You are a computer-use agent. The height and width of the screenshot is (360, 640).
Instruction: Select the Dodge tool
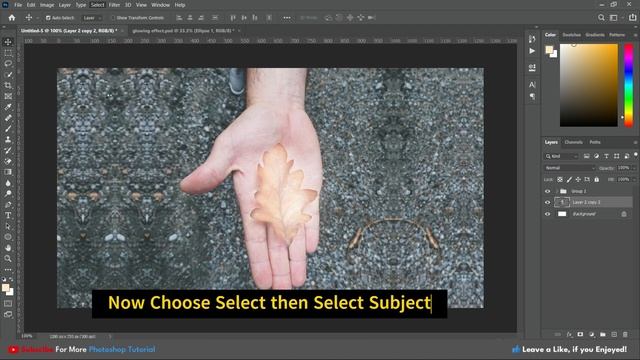(x=8, y=193)
